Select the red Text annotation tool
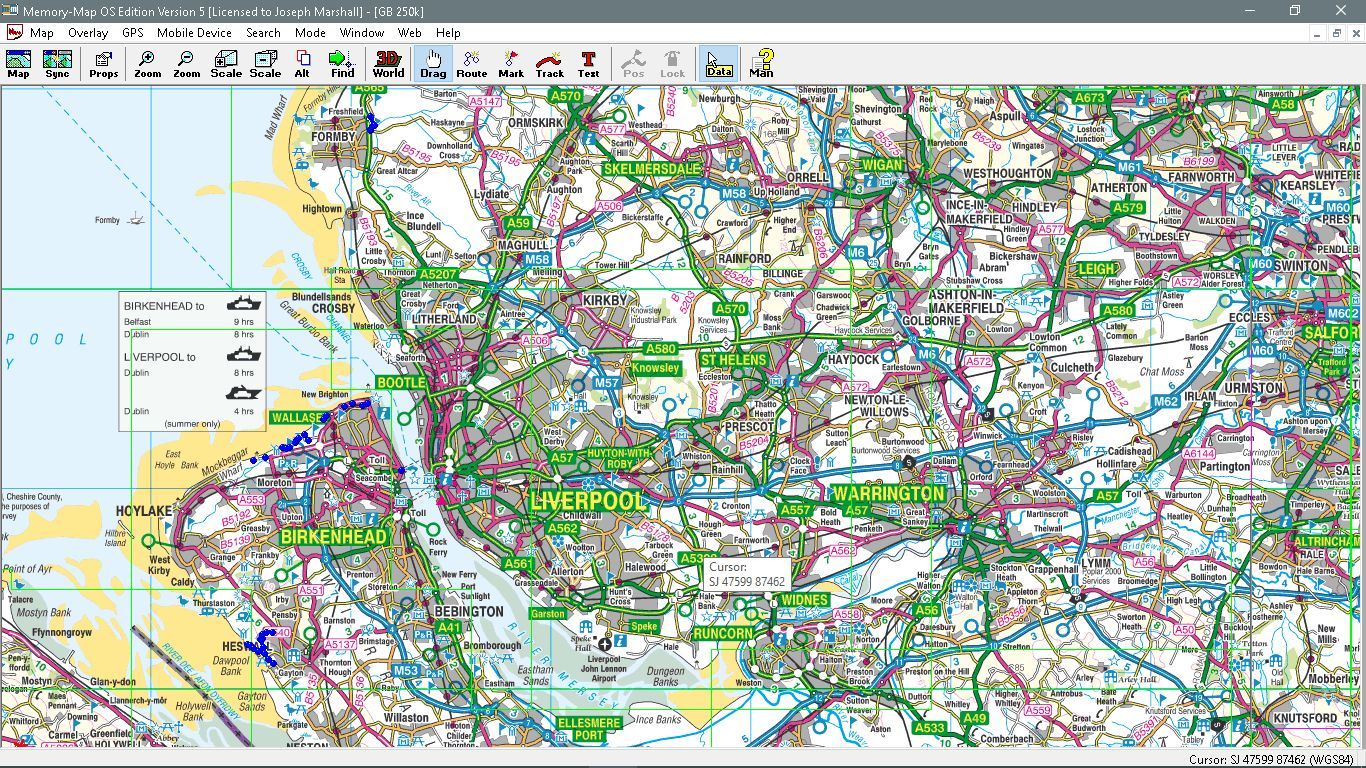This screenshot has height=768, width=1366. click(589, 64)
